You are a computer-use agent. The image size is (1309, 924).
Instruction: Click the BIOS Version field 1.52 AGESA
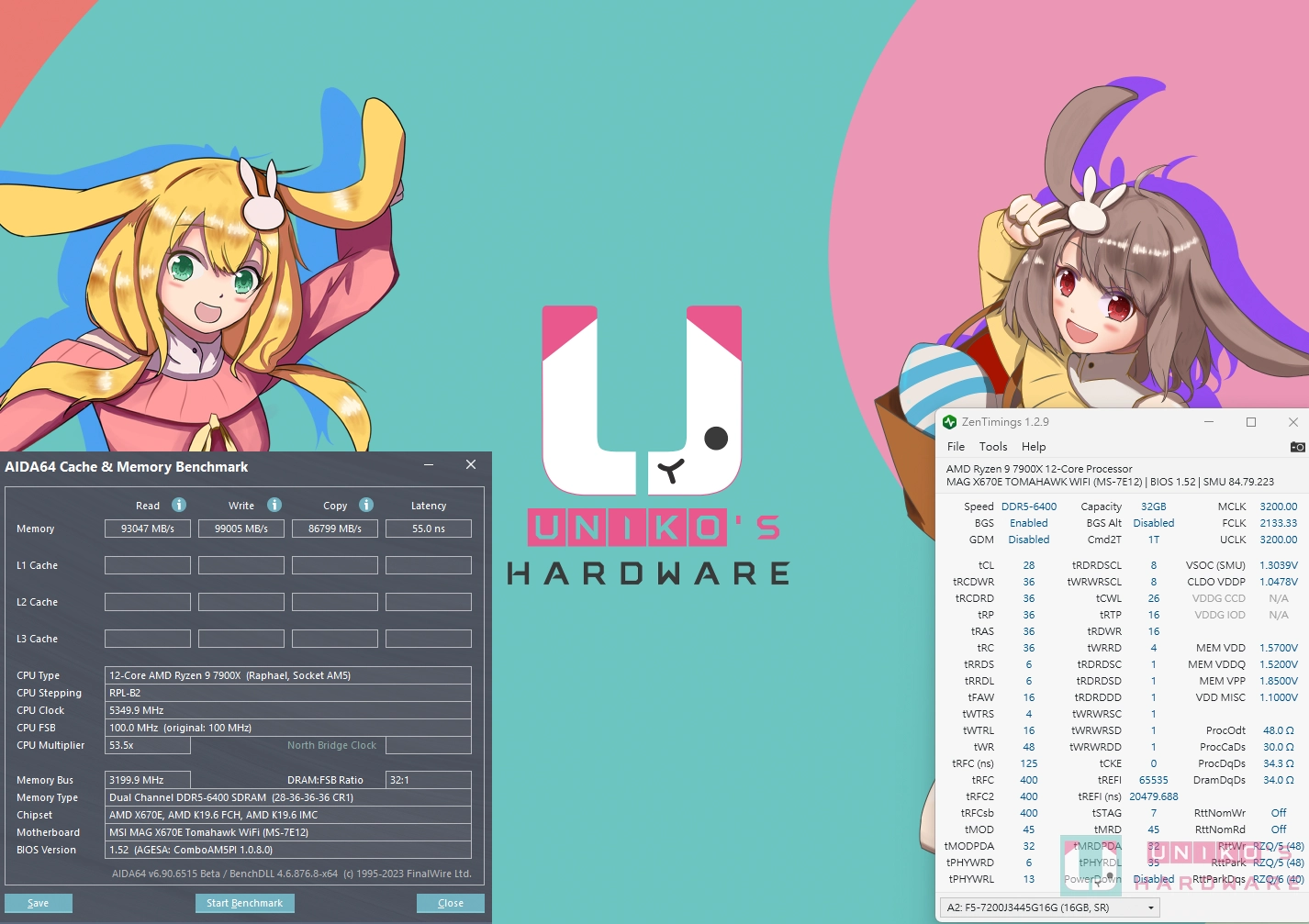[x=288, y=850]
